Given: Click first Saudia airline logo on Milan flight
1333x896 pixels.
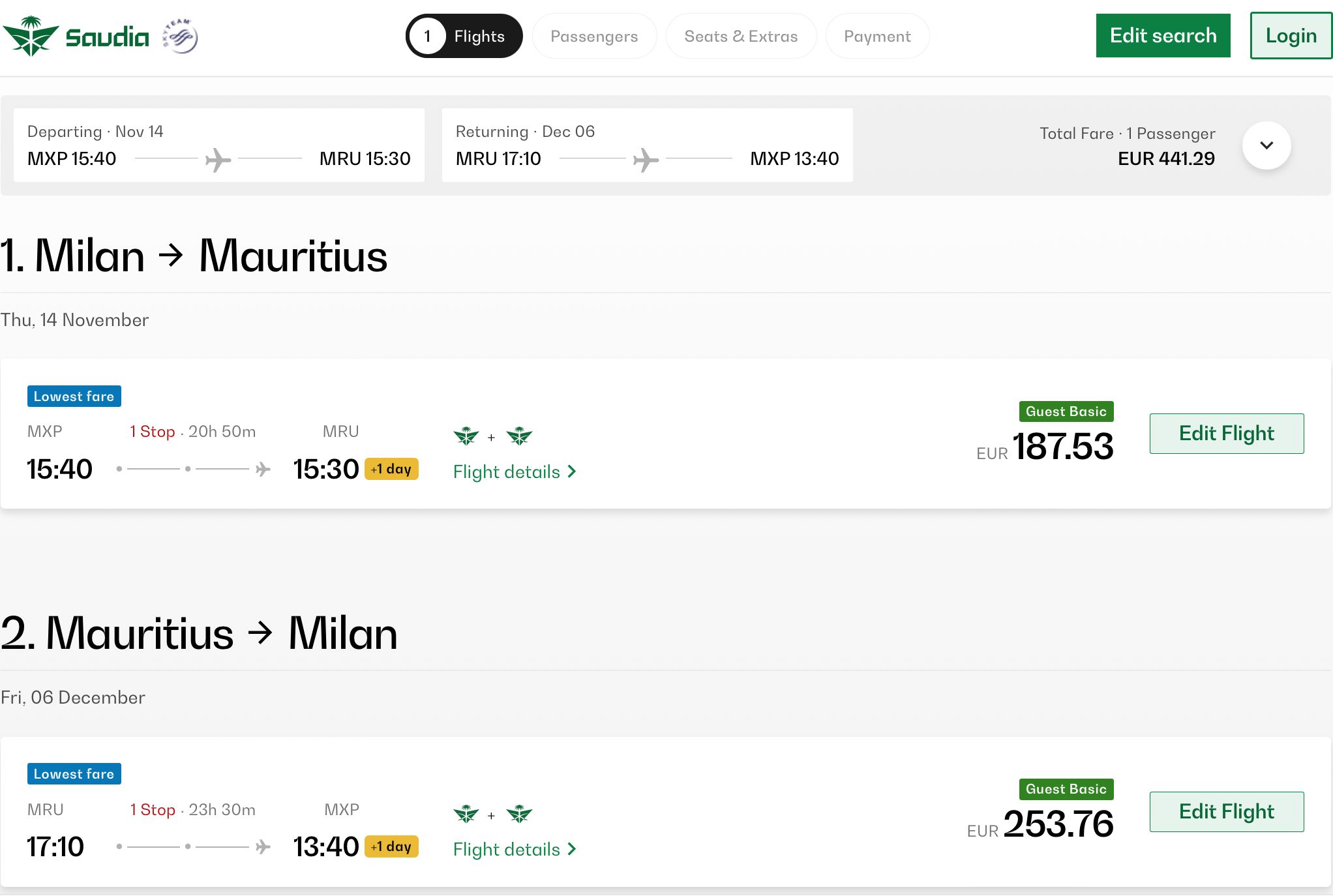Looking at the screenshot, I should (x=466, y=436).
